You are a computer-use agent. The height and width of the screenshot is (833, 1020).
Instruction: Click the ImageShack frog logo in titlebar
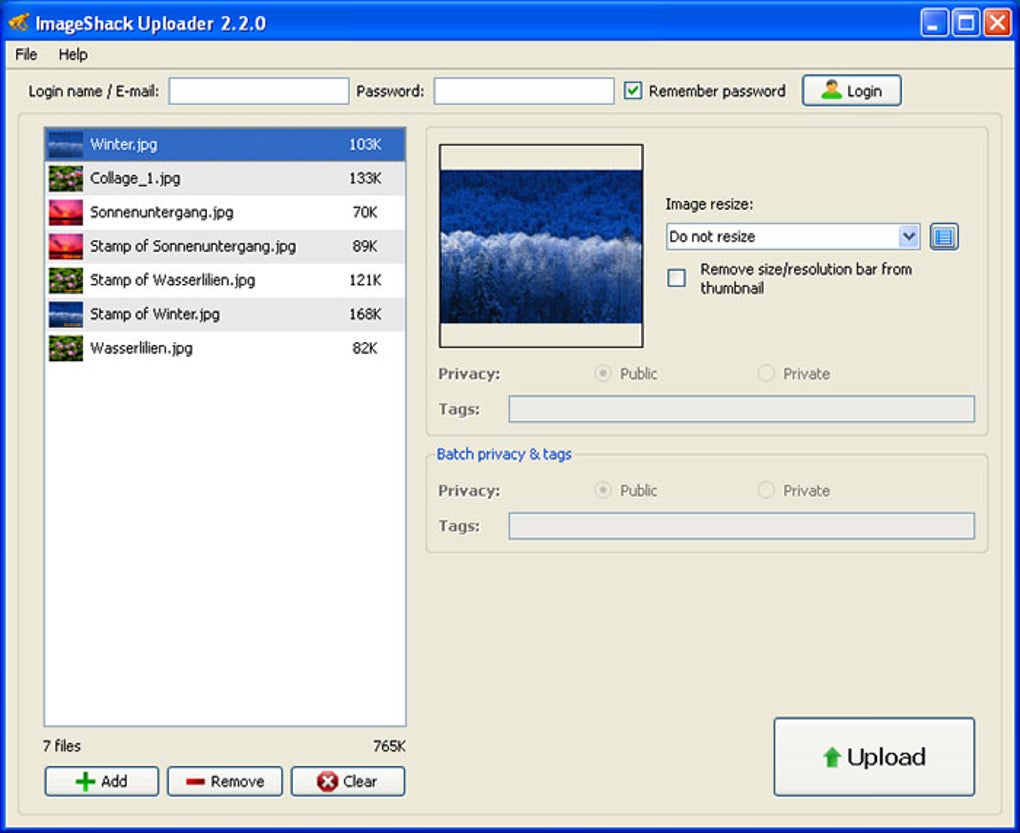pyautogui.click(x=20, y=21)
